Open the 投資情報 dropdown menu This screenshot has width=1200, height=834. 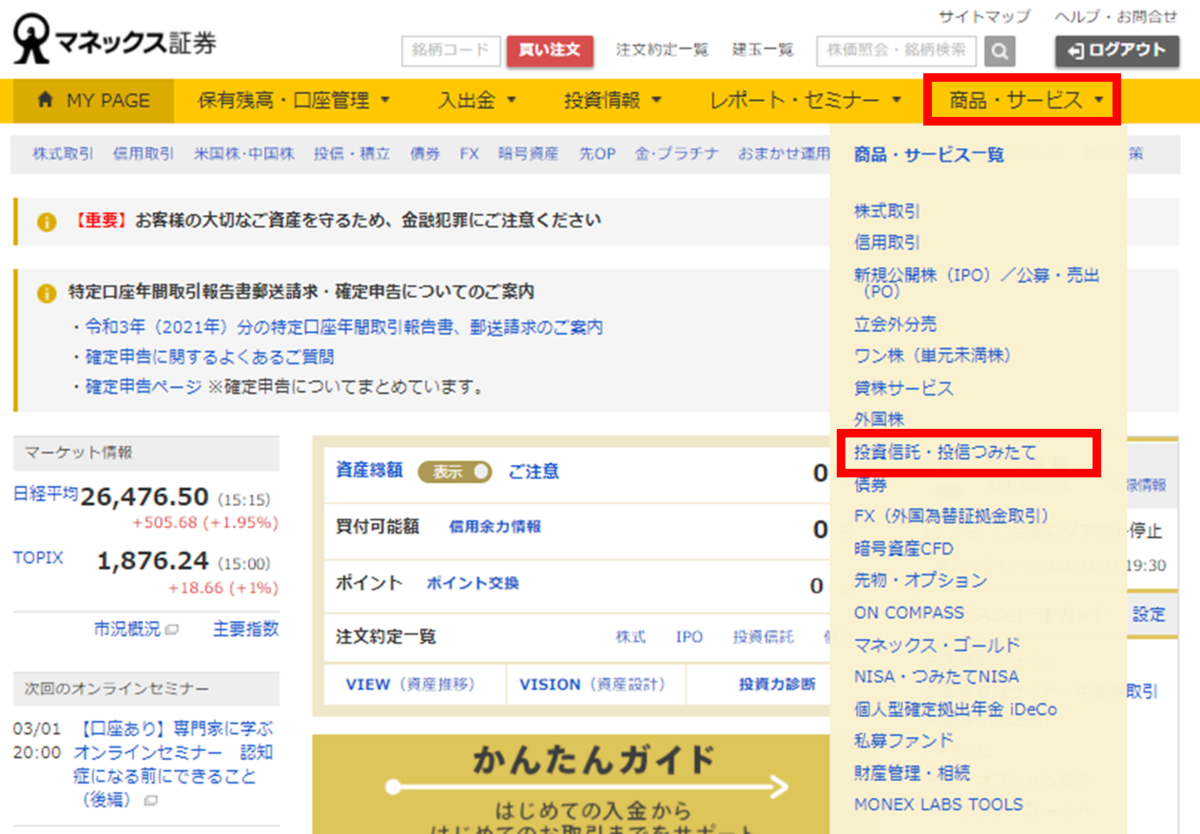click(x=613, y=100)
